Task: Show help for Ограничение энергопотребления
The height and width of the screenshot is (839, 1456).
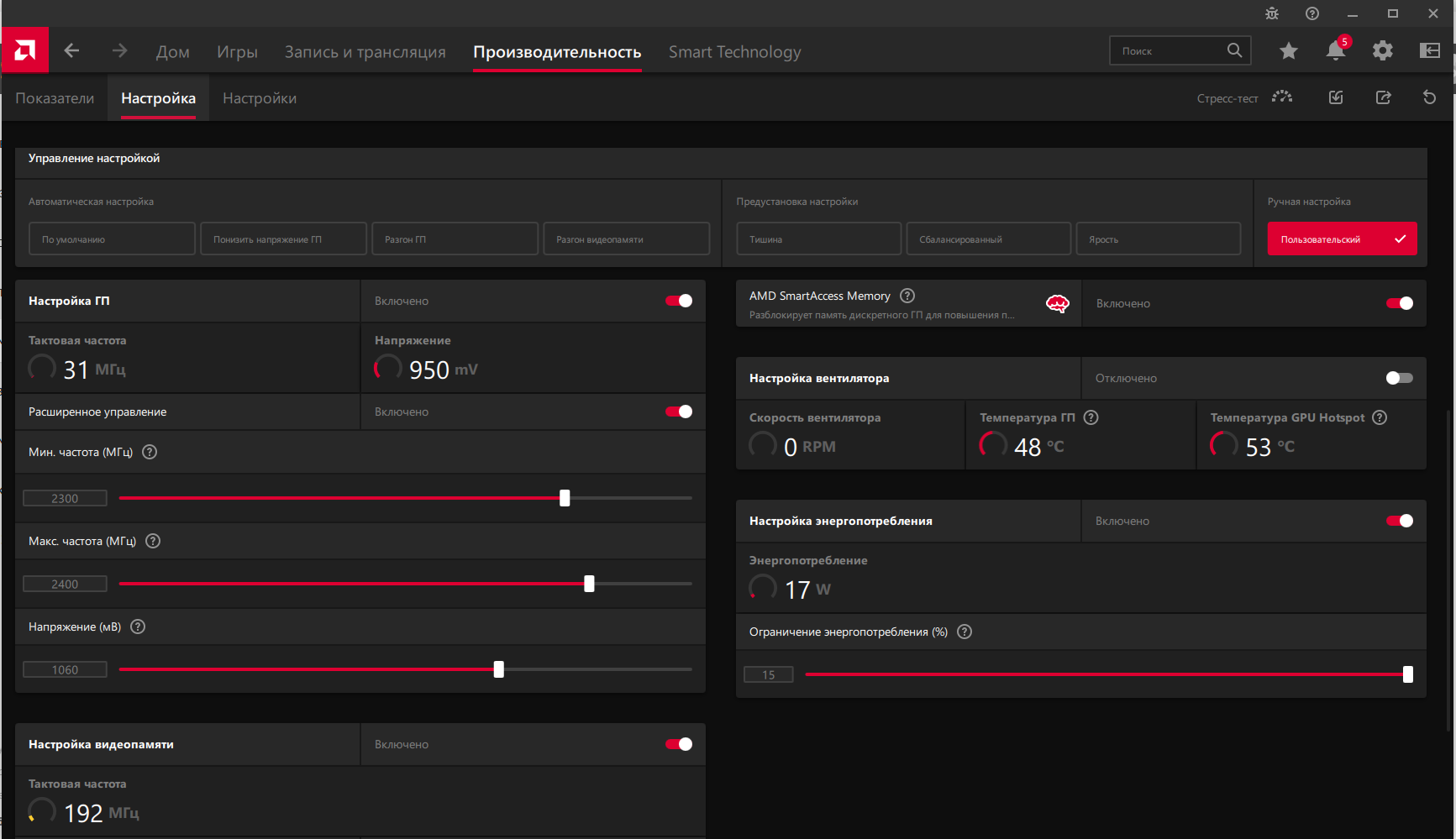Action: [965, 632]
